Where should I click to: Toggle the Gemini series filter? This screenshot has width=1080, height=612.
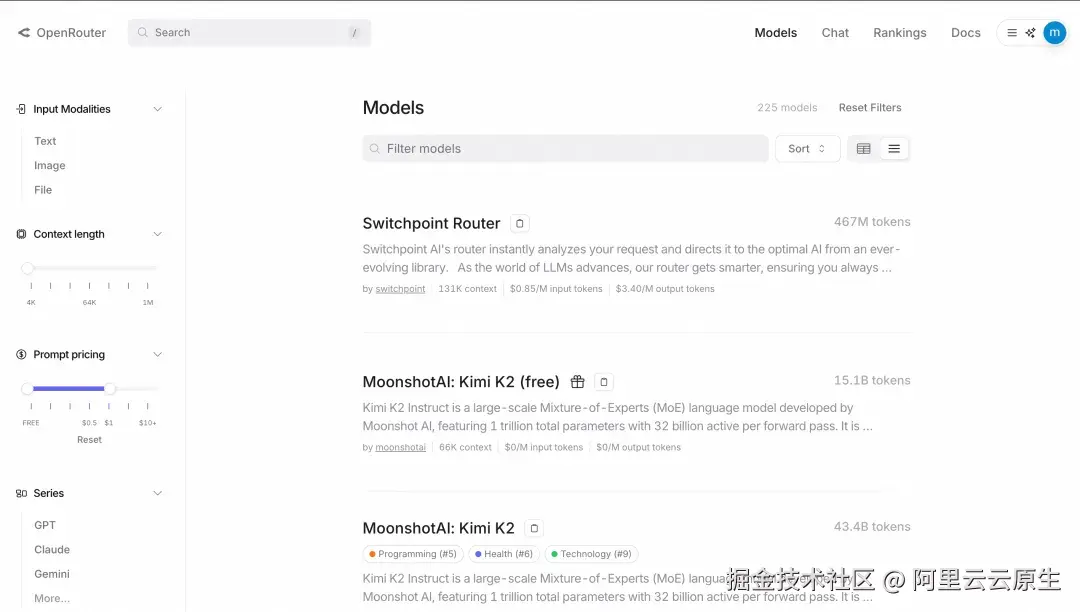[52, 574]
